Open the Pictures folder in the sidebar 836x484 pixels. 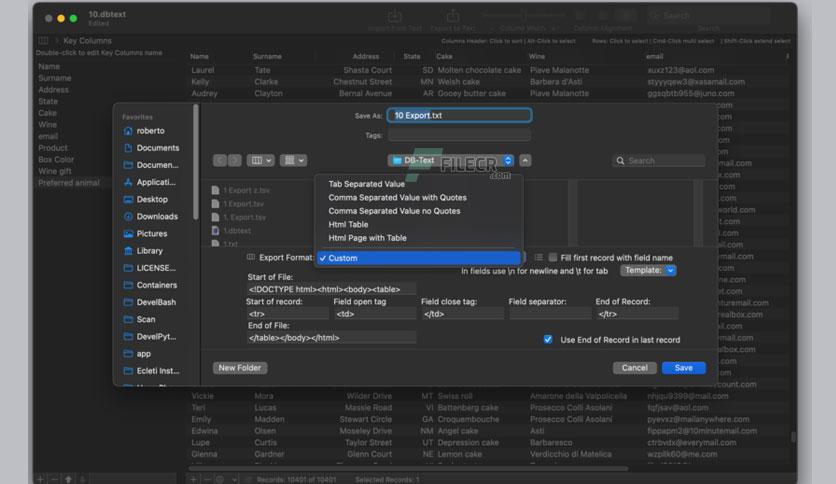[x=146, y=233]
